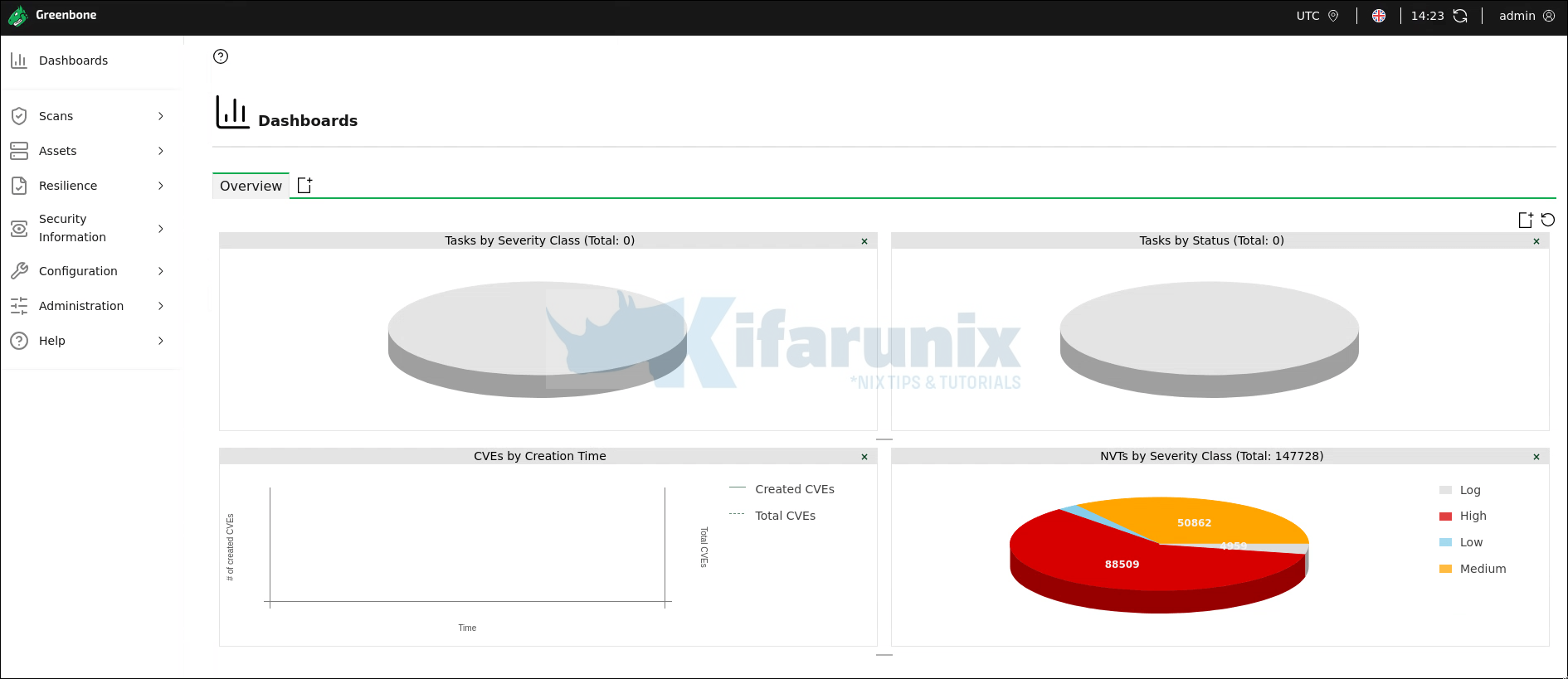Open the help icon above Dashboards title

click(x=221, y=56)
